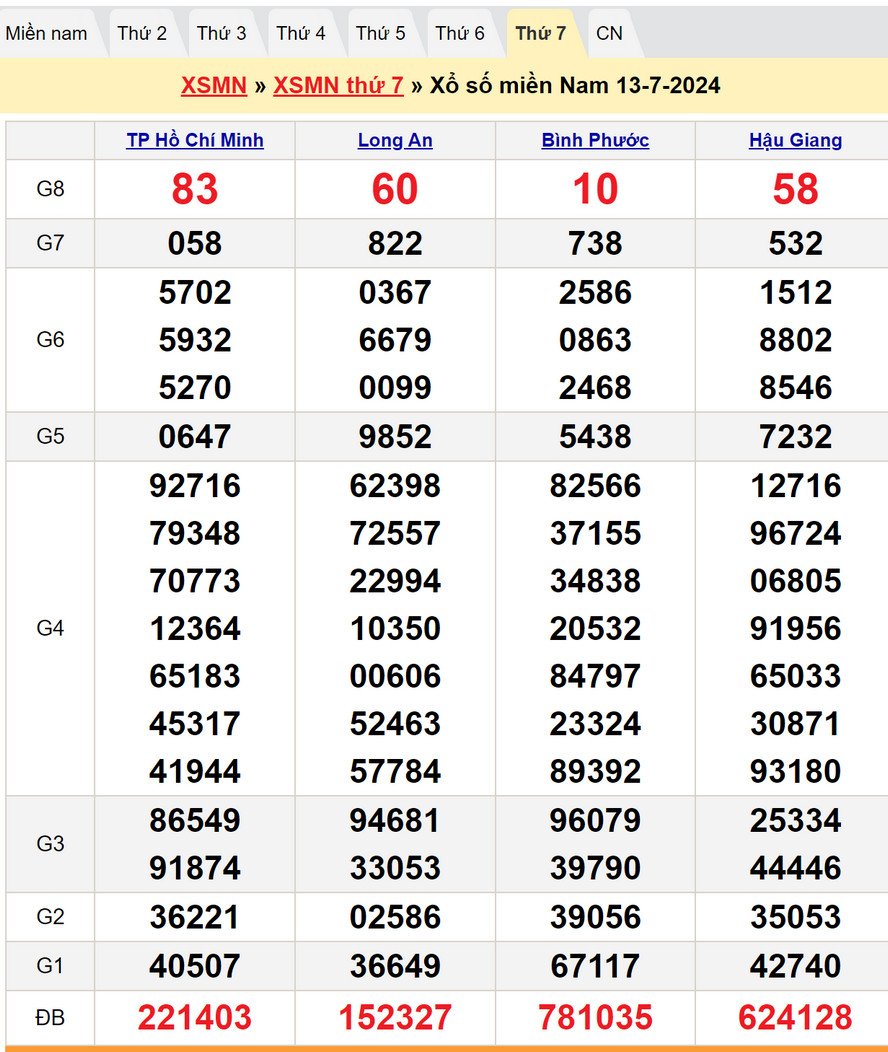Viewport: 888px width, 1052px height.
Task: Follow the XSMN breadcrumb link
Action: point(214,85)
